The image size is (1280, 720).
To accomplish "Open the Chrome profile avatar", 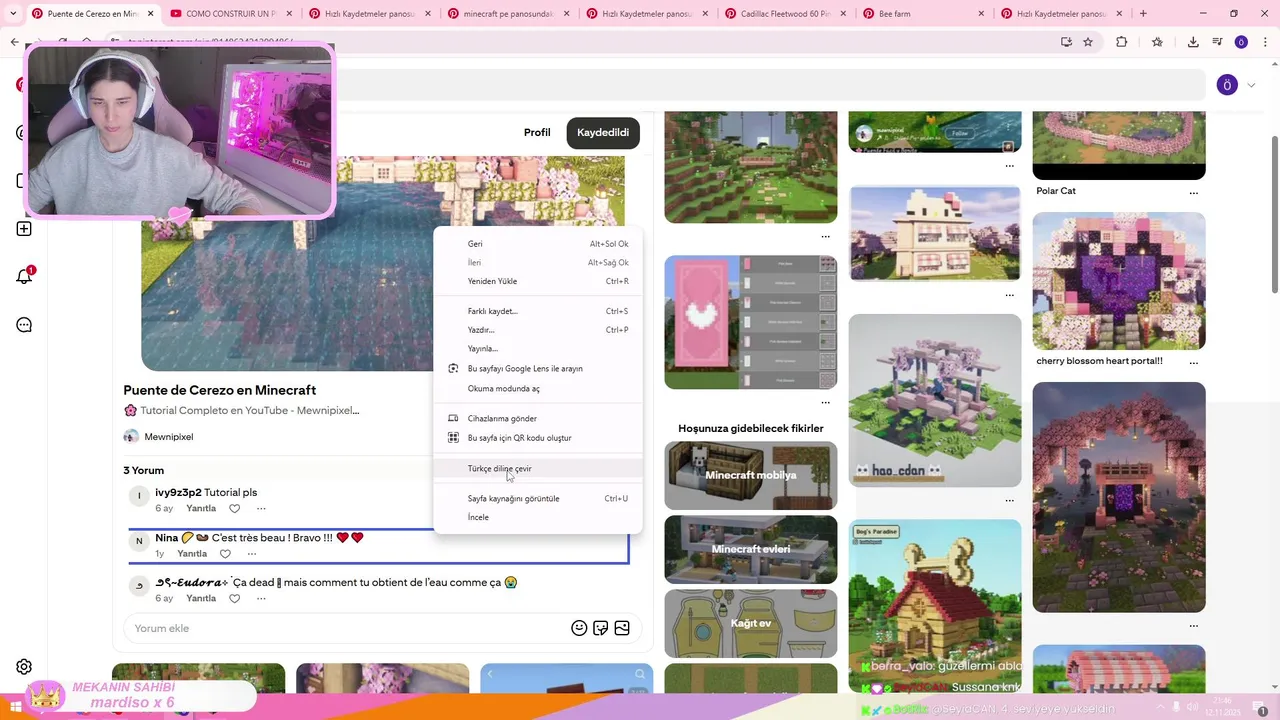I will click(1241, 42).
